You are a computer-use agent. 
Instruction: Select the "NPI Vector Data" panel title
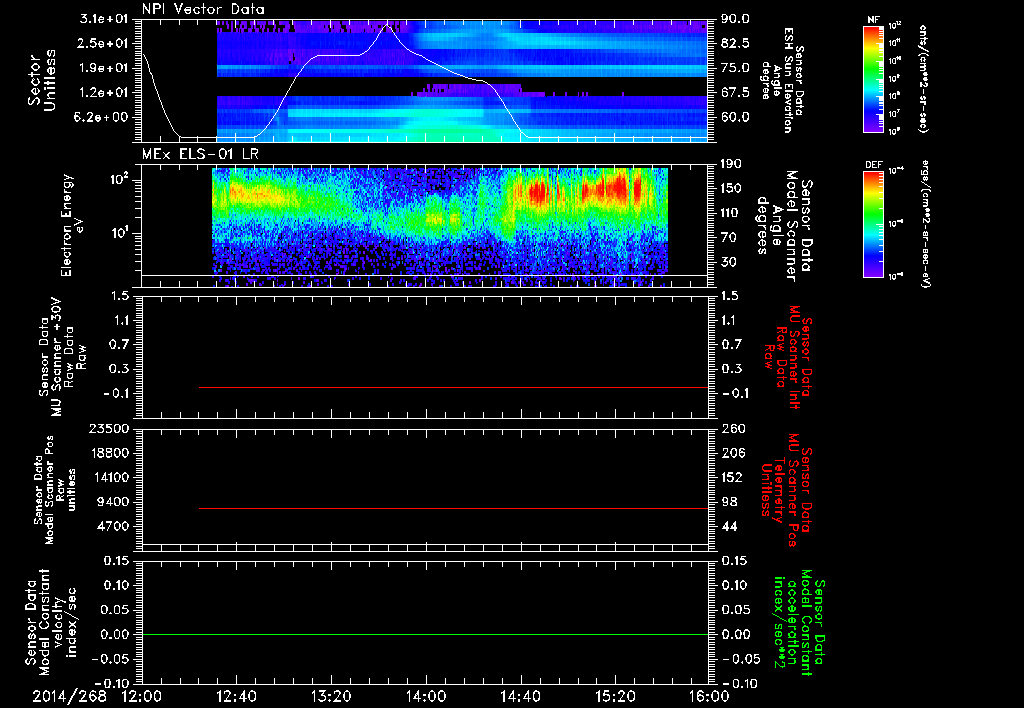tap(203, 9)
